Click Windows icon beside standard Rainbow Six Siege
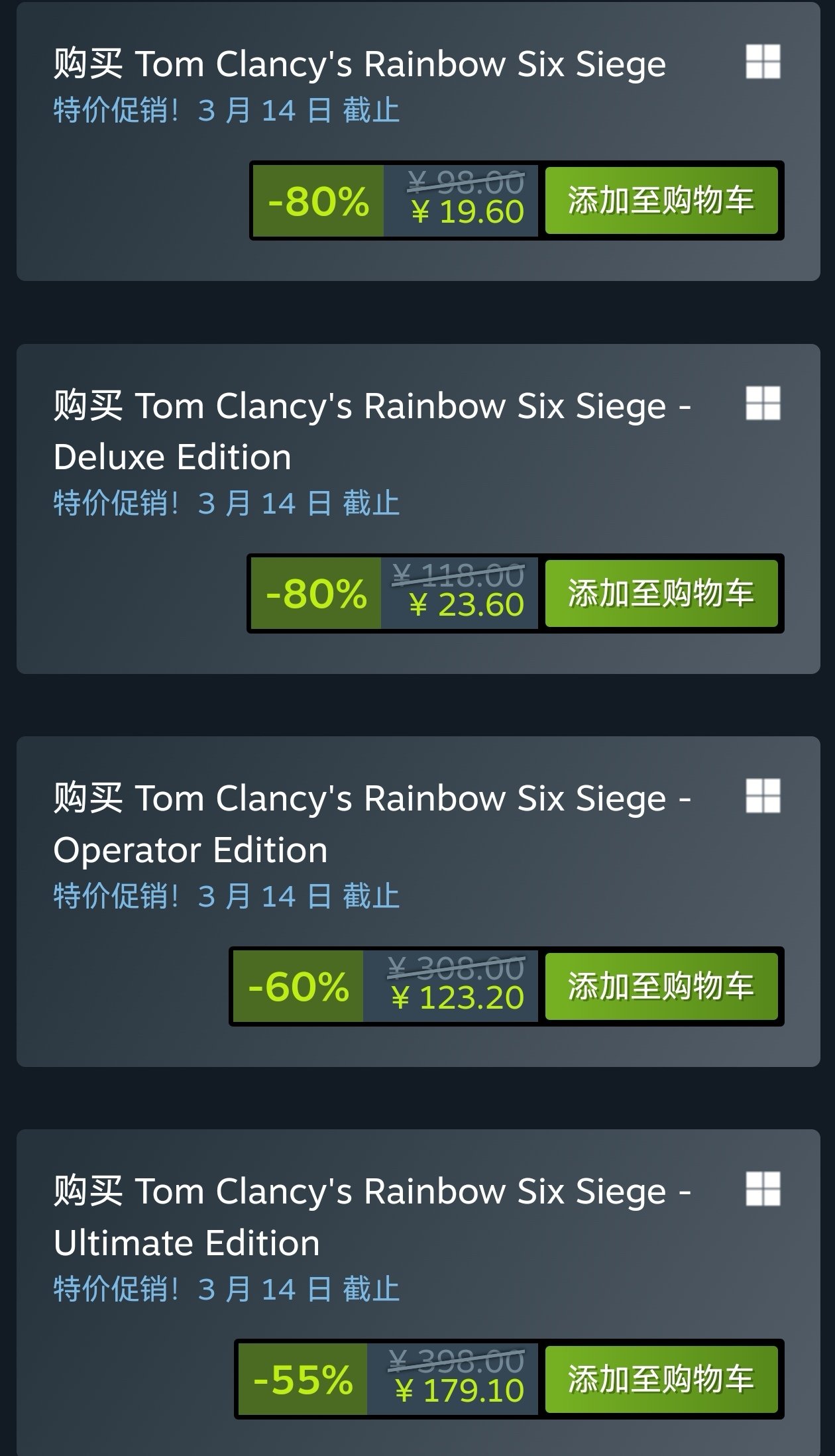The height and width of the screenshot is (1456, 835). [763, 62]
